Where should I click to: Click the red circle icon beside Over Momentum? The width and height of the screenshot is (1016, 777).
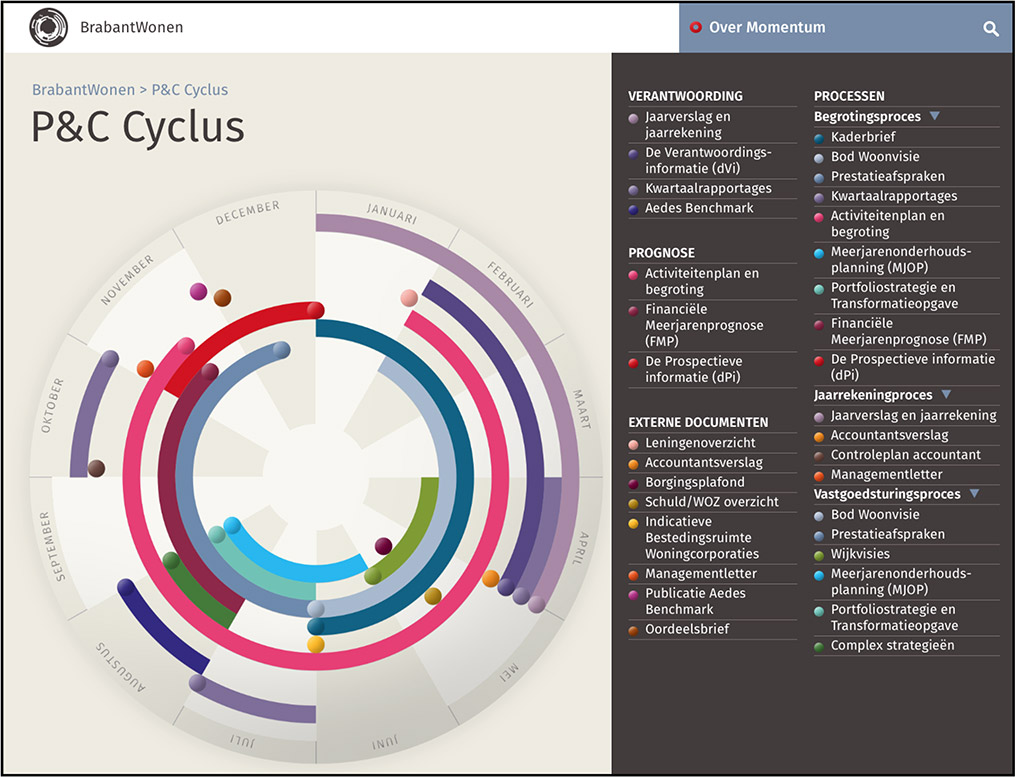(695, 27)
